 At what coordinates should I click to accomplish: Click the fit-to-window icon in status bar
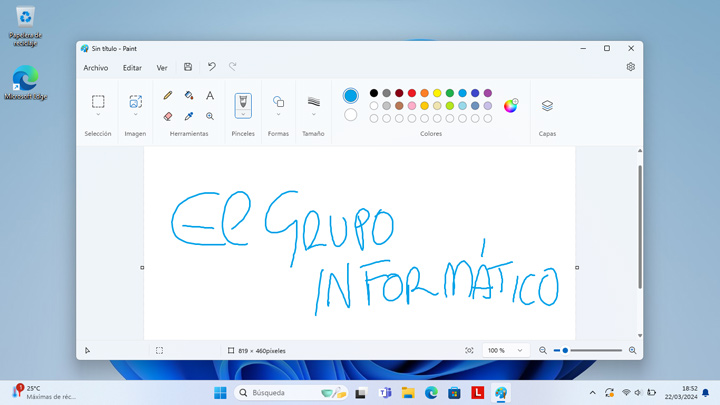pyautogui.click(x=469, y=350)
